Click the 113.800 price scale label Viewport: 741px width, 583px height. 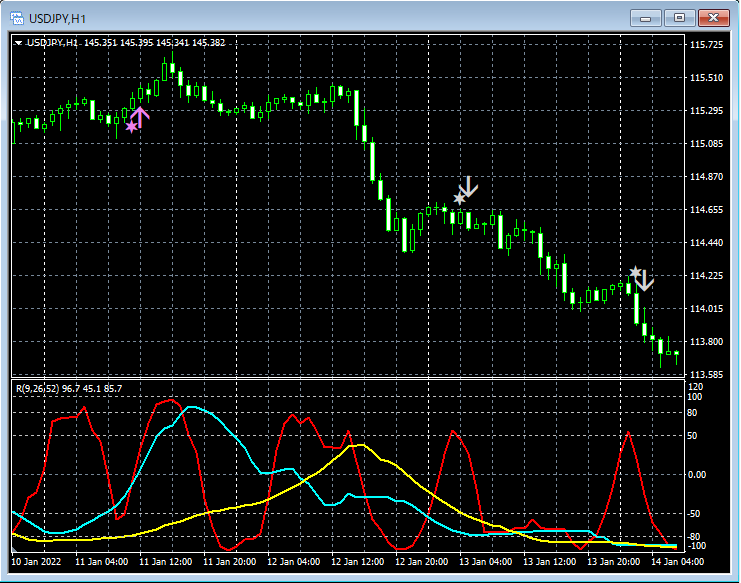[707, 342]
